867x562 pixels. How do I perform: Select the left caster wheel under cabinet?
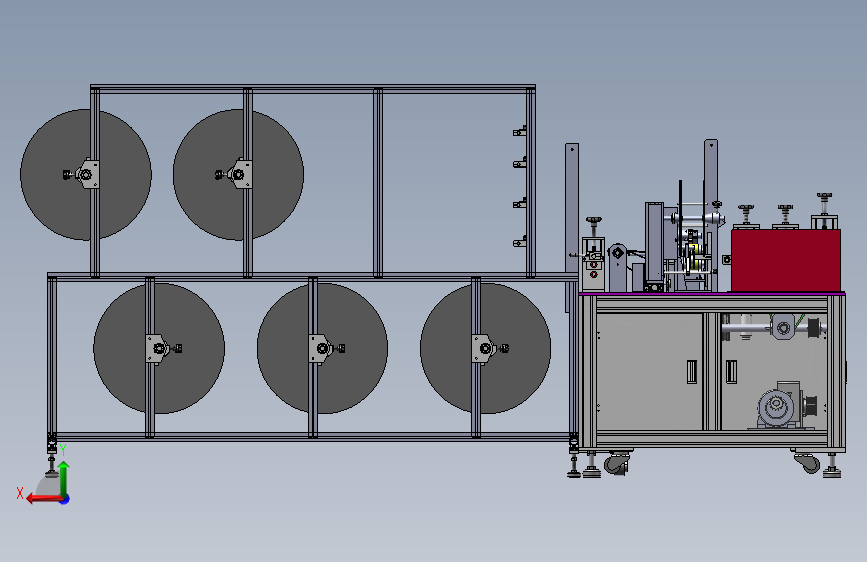pyautogui.click(x=617, y=463)
